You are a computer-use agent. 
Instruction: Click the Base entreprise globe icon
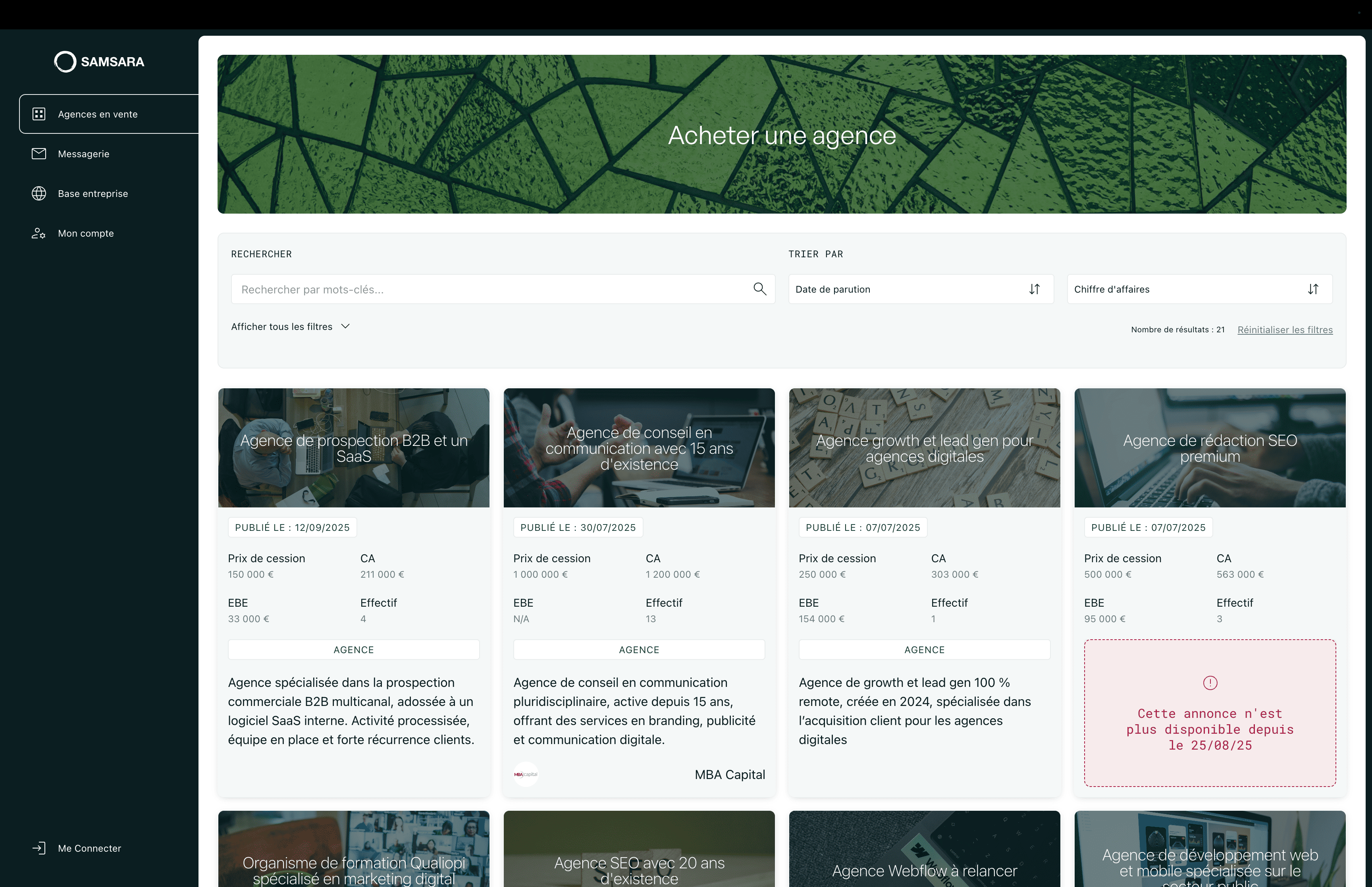click(39, 193)
